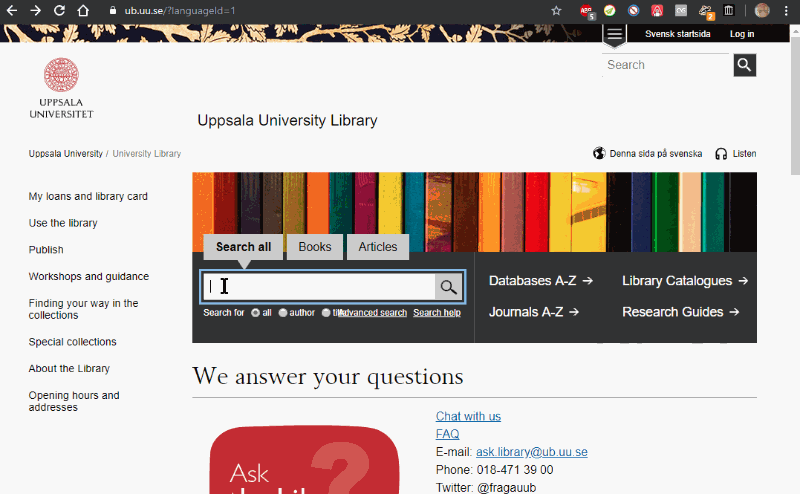Click Denna sida på svenska link

[656, 154]
